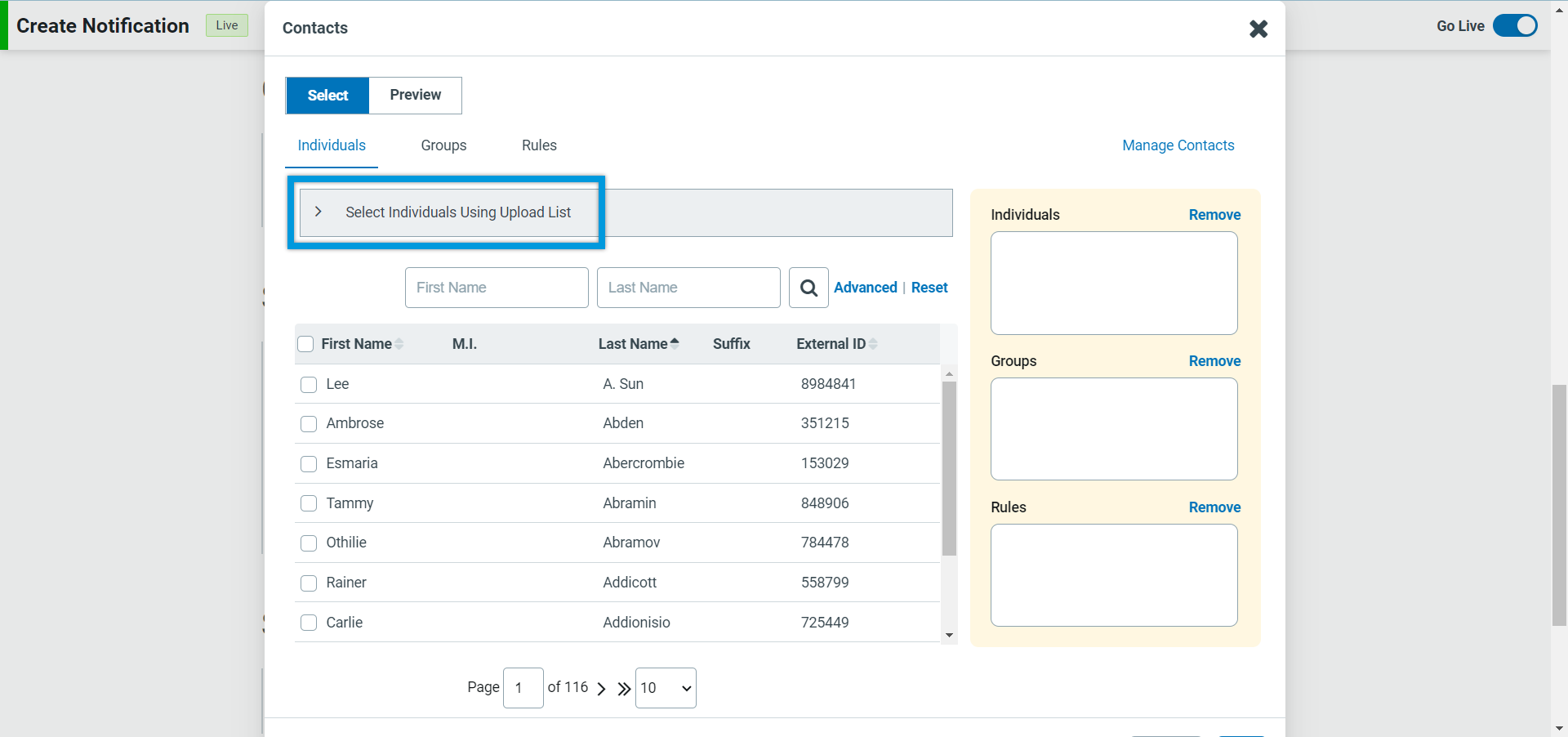Sort by Last Name column sort icon
This screenshot has width=1568, height=737.
[x=675, y=344]
